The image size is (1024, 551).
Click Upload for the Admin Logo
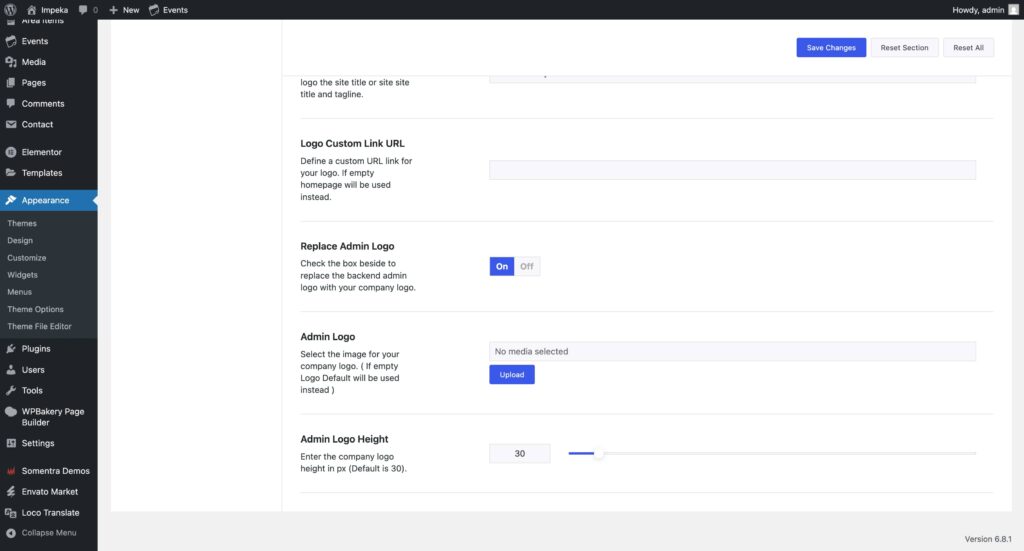(x=512, y=375)
